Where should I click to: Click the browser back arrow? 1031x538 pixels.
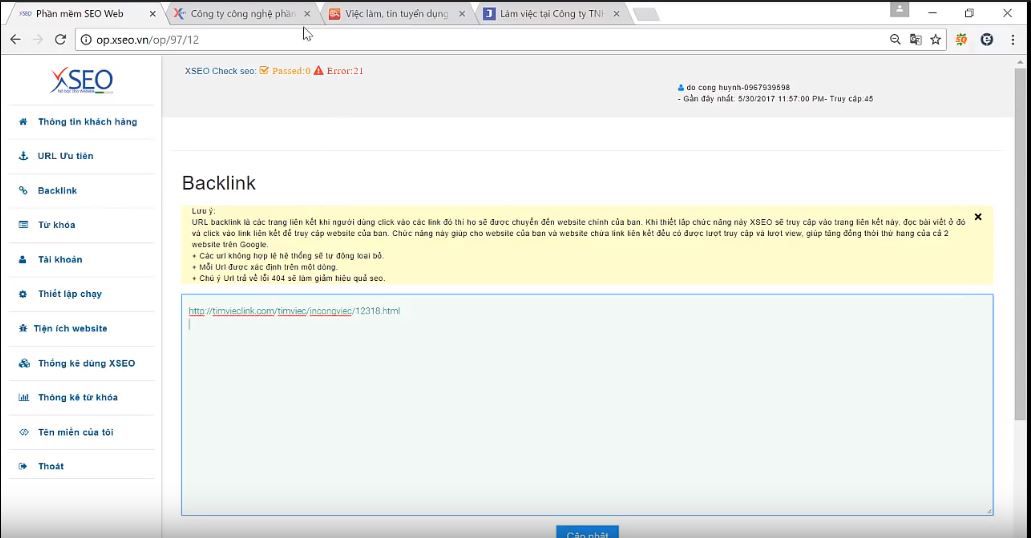(x=16, y=39)
